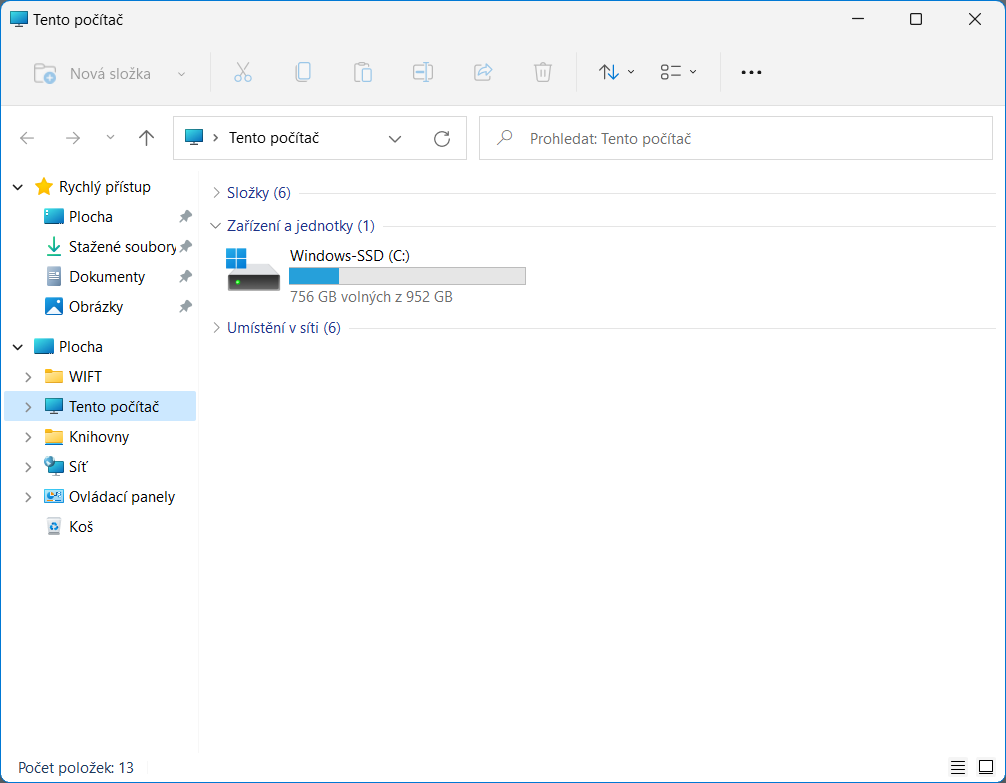Expand the Složky (6) group
Image resolution: width=1006 pixels, height=783 pixels.
218,193
